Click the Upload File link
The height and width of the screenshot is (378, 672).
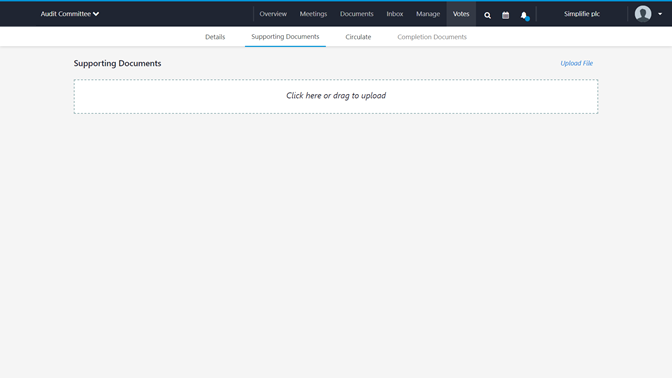click(x=576, y=63)
